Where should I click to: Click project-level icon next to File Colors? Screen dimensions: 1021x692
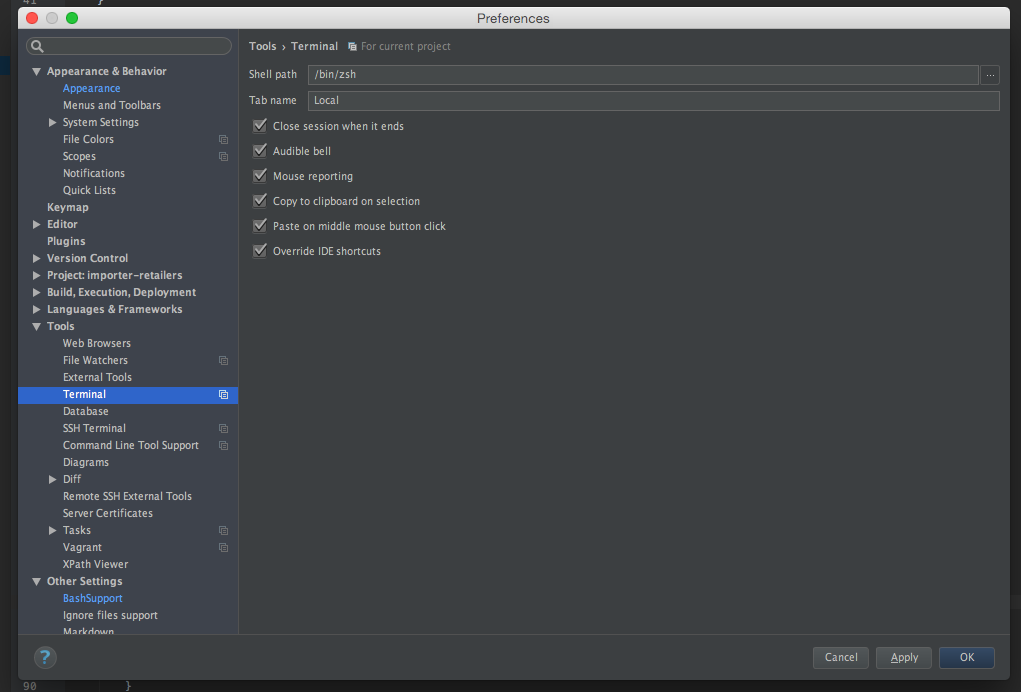[223, 139]
